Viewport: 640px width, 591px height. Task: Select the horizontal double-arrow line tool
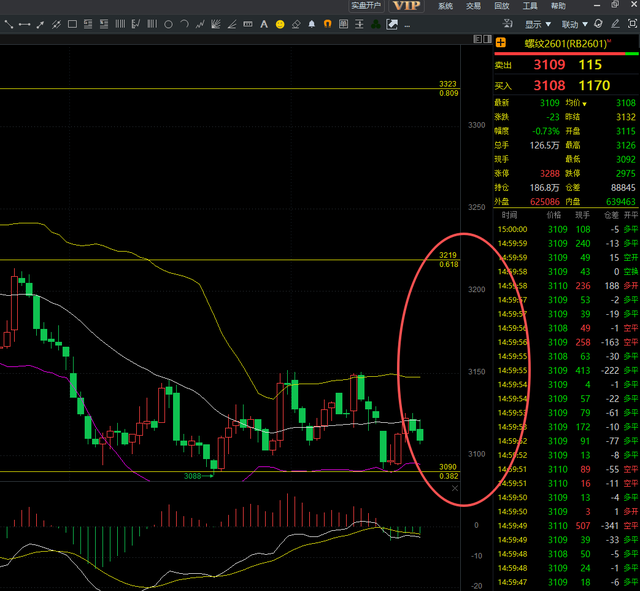pyautogui.click(x=24, y=24)
